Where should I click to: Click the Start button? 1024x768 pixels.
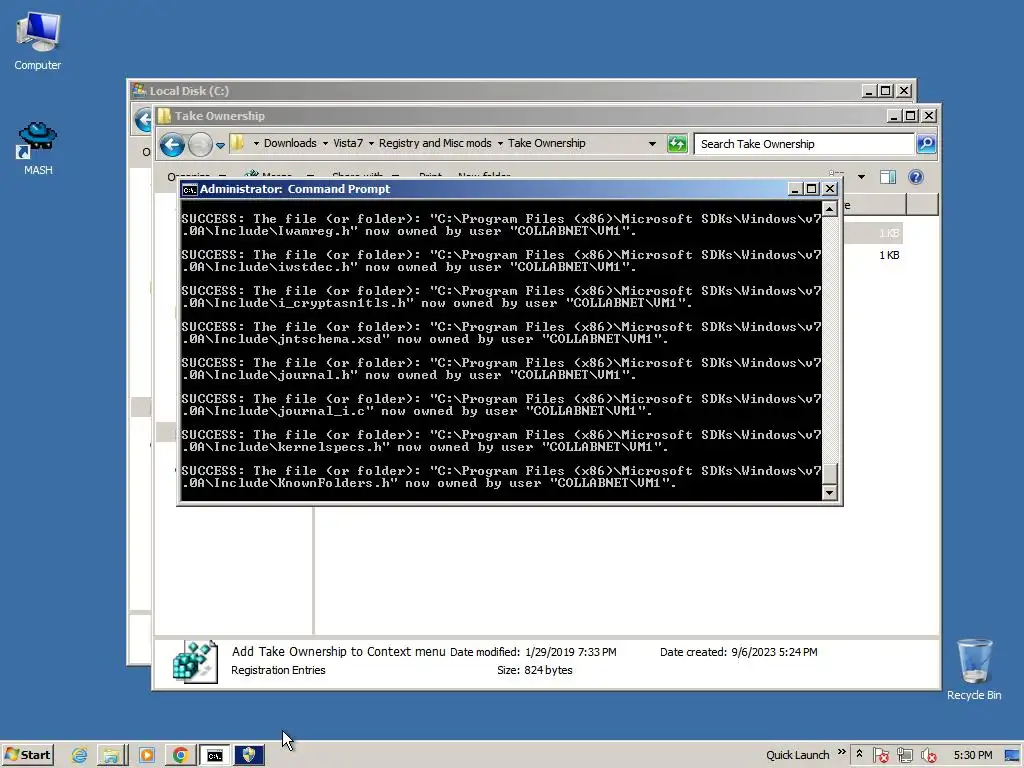28,755
